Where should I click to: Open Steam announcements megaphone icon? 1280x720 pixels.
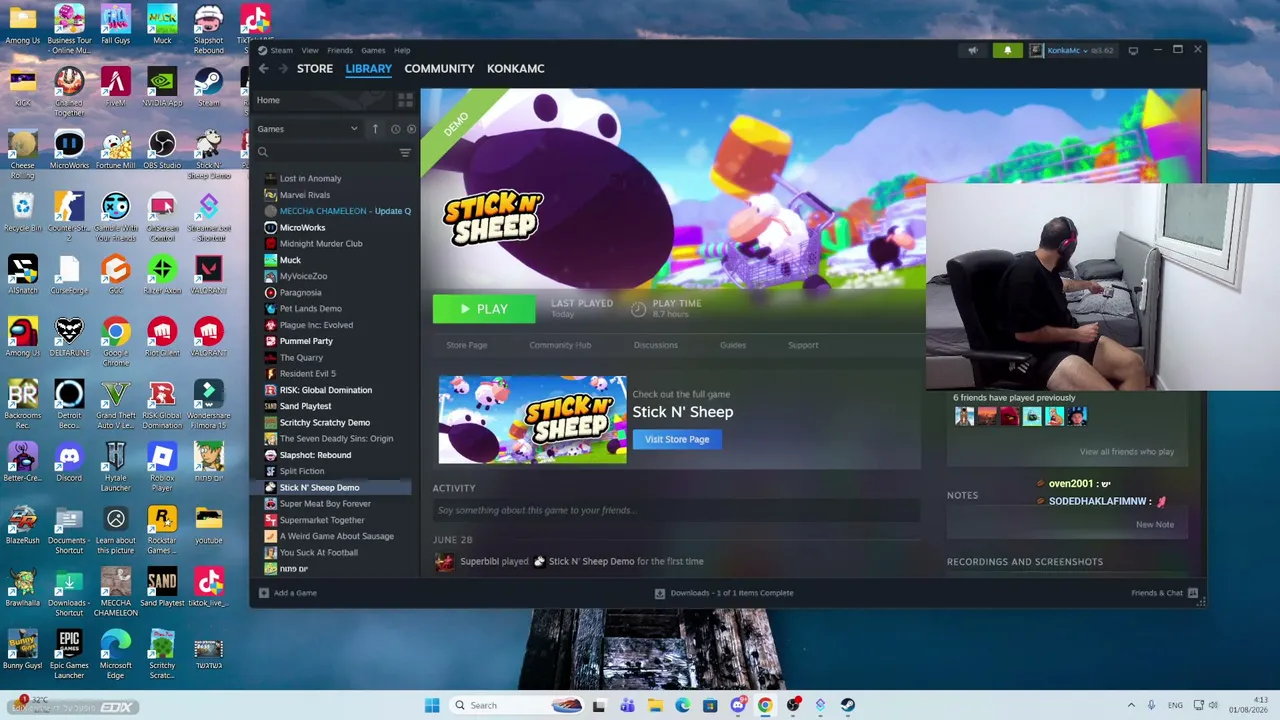point(973,50)
